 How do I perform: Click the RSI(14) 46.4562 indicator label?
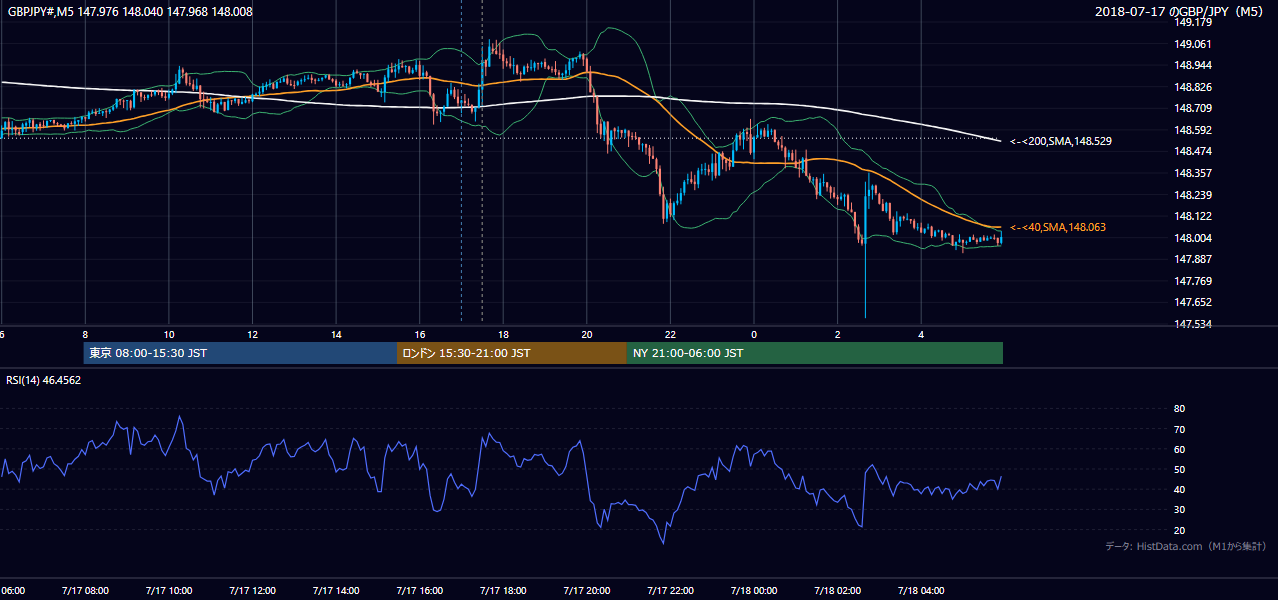[x=44, y=380]
